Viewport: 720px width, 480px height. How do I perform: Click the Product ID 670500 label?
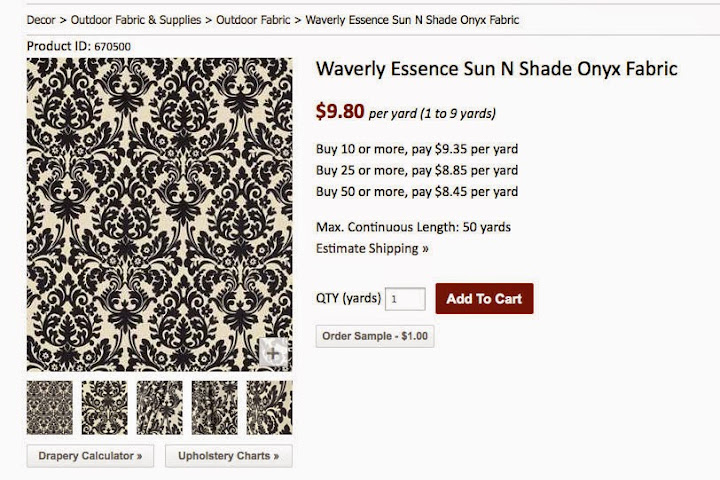[78, 46]
